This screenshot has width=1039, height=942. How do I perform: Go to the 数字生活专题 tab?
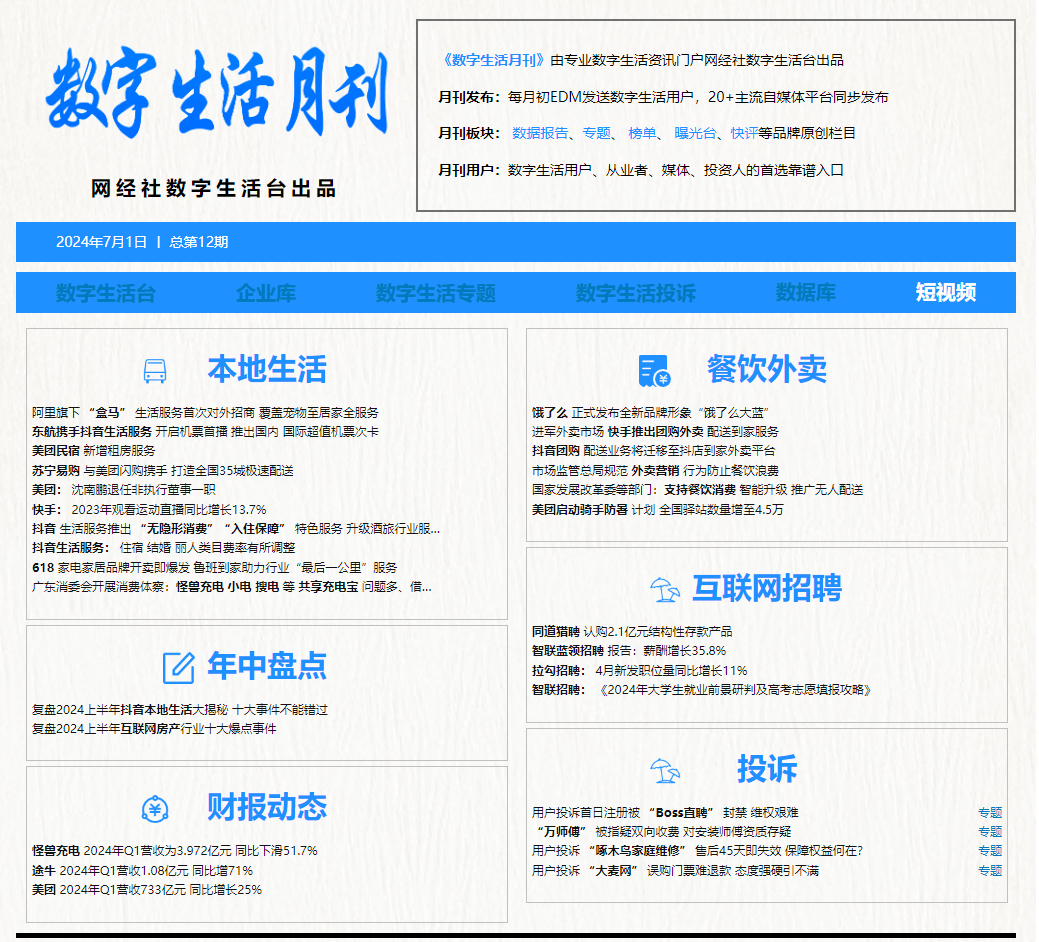(x=435, y=293)
